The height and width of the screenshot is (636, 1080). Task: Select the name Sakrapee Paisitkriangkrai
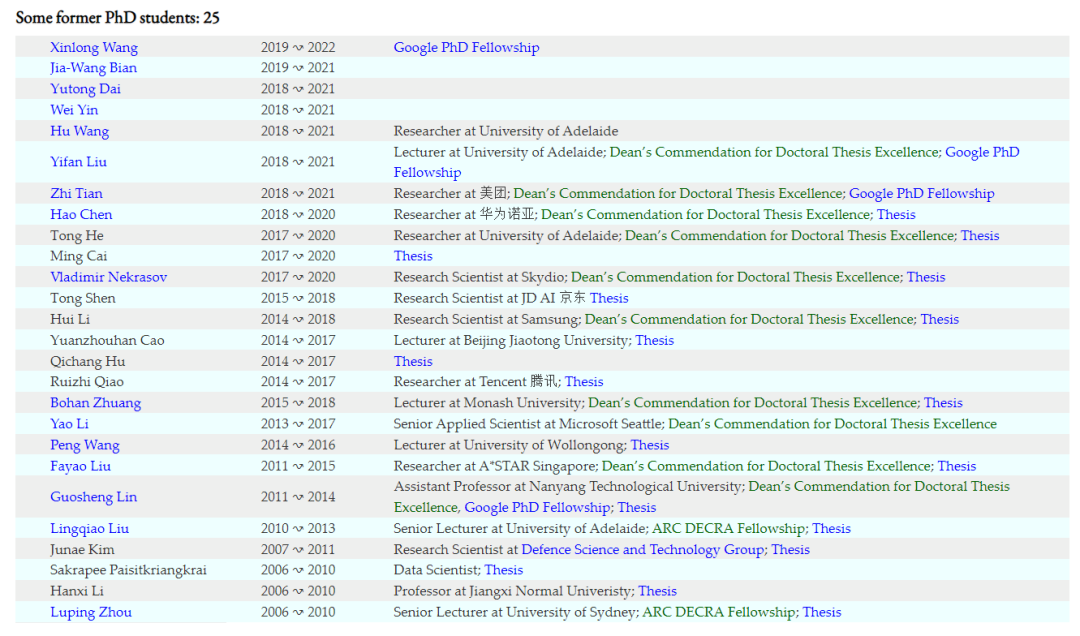128,570
